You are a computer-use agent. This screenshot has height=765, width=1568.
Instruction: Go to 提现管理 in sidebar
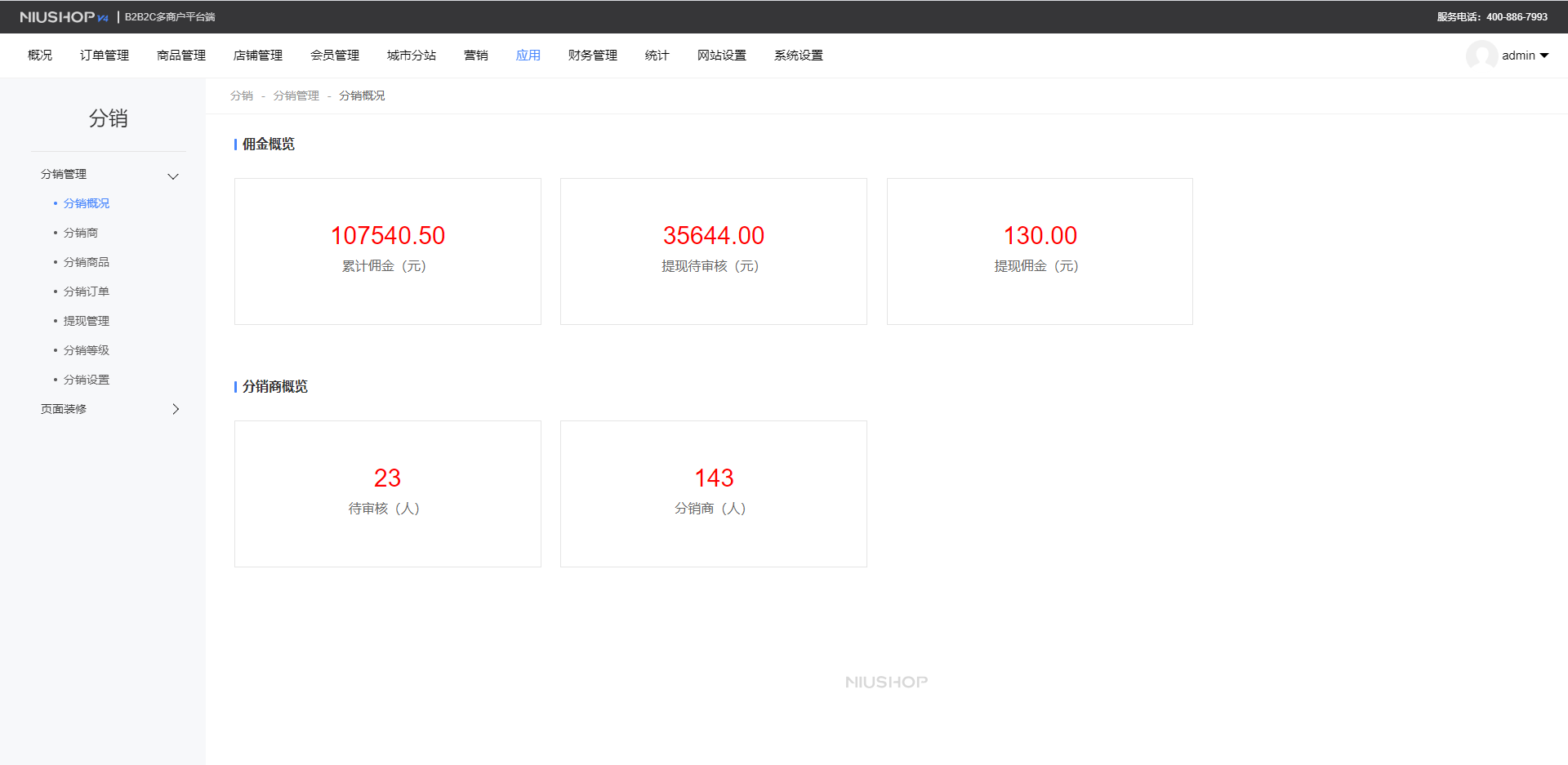(87, 321)
